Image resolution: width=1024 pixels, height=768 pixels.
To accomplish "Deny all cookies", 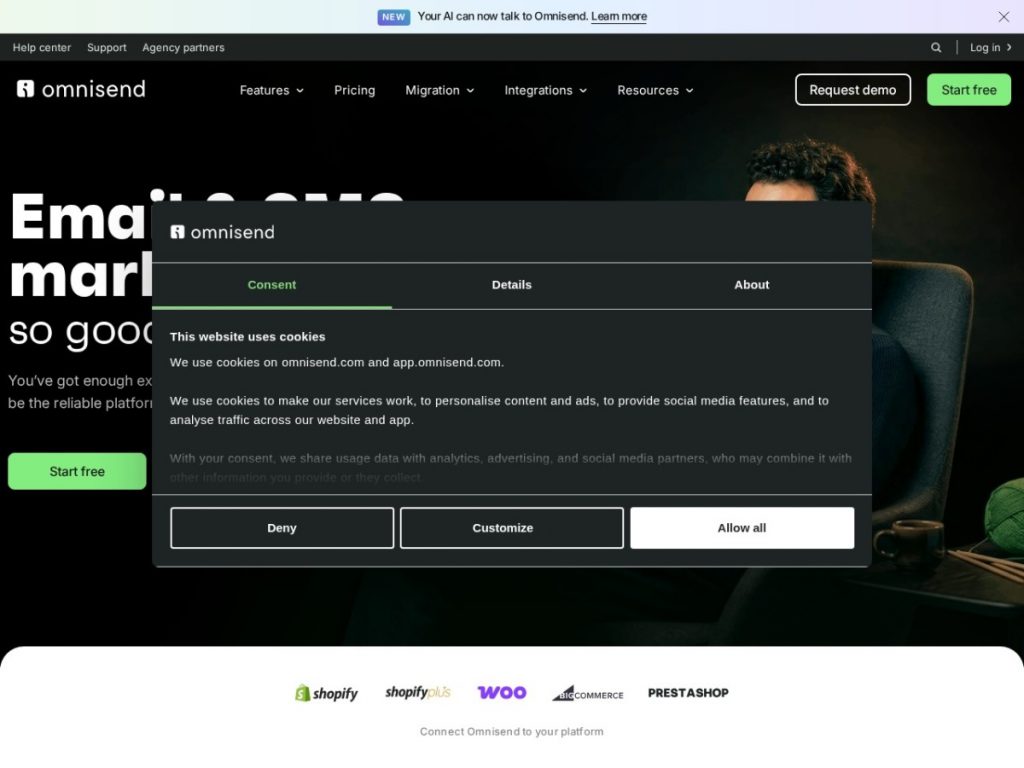I will click(282, 528).
